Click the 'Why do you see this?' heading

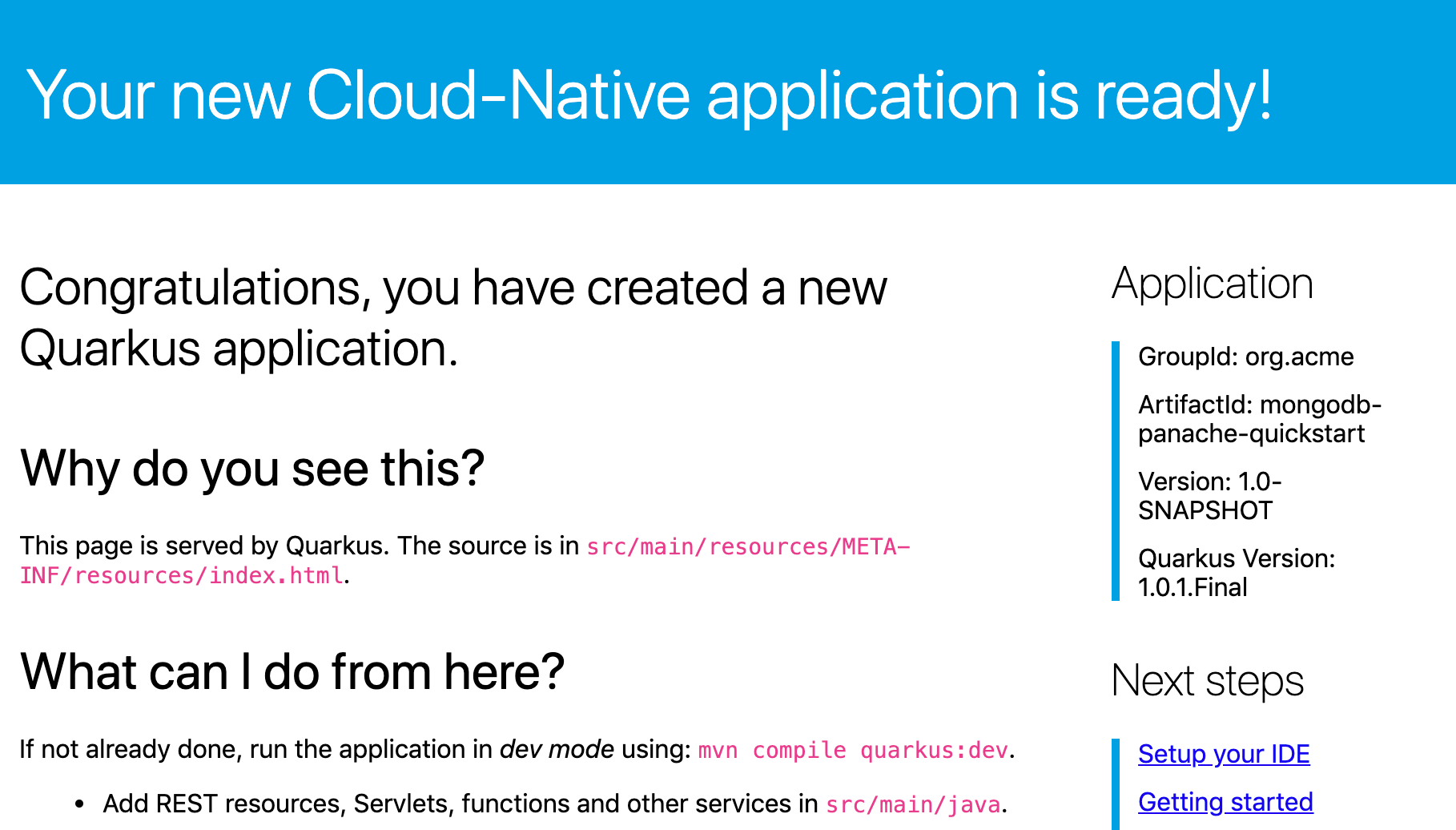click(x=252, y=468)
